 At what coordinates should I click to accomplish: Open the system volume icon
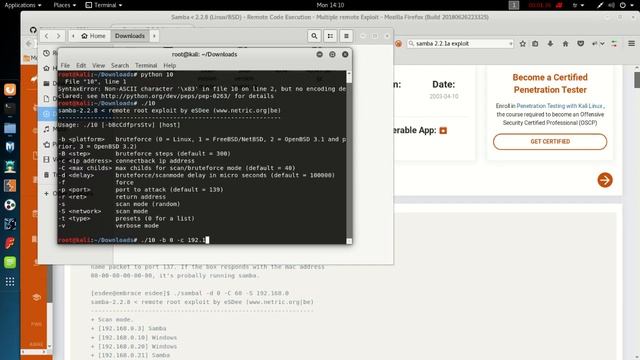(x=611, y=5)
